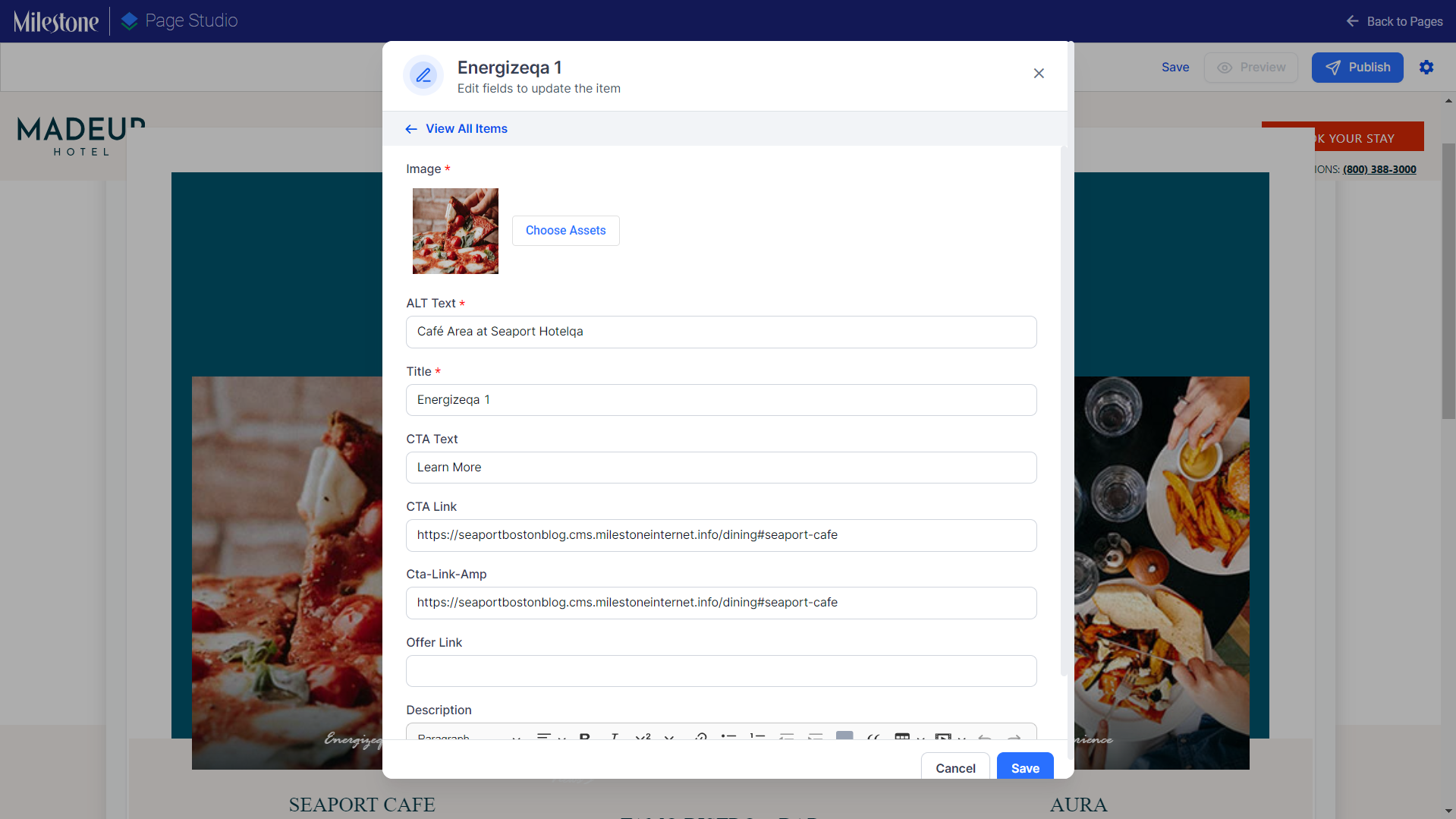Image resolution: width=1456 pixels, height=819 pixels.
Task: Click the pencil edit icon in dialog header
Action: pos(423,75)
